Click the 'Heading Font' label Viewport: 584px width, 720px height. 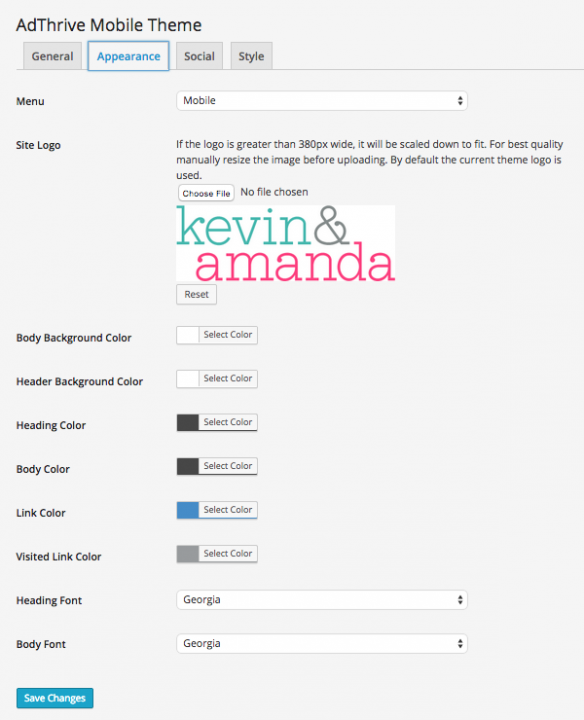[x=49, y=601]
